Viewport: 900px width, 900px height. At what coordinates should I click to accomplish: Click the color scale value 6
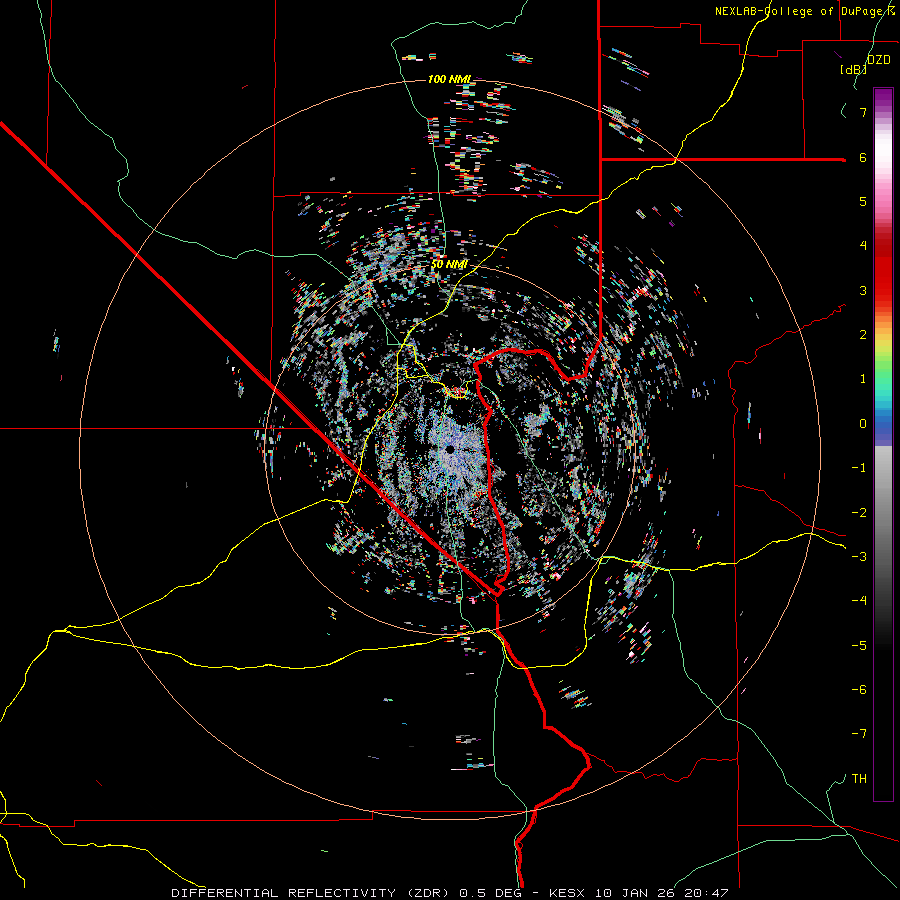[x=863, y=157]
